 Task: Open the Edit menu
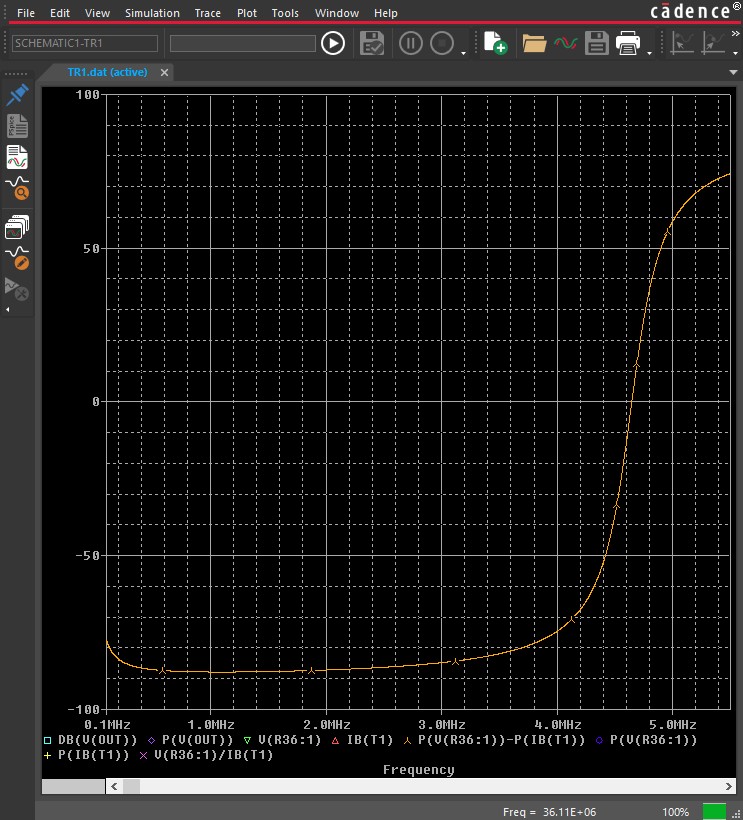60,13
